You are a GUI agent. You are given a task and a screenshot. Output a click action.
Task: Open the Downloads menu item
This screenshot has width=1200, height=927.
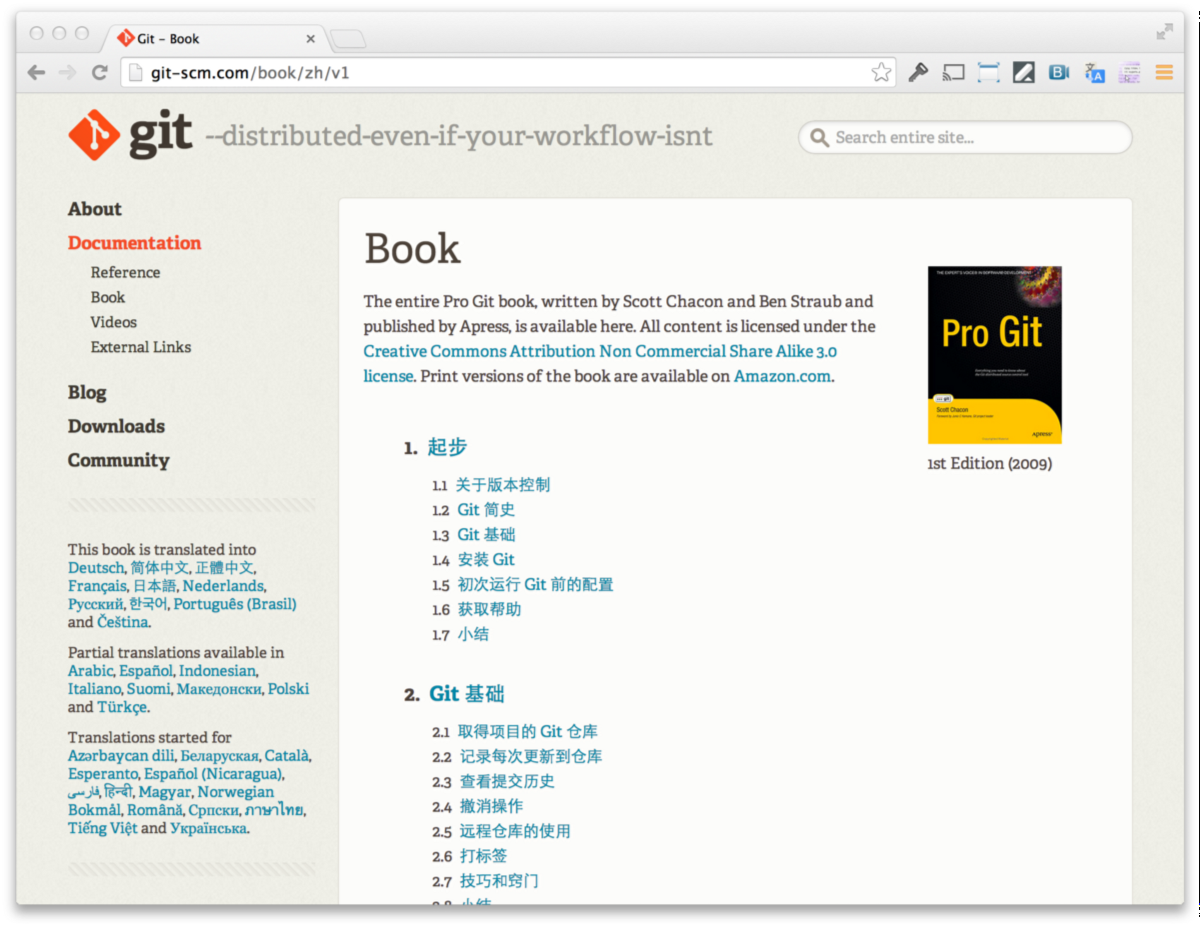[x=116, y=426]
